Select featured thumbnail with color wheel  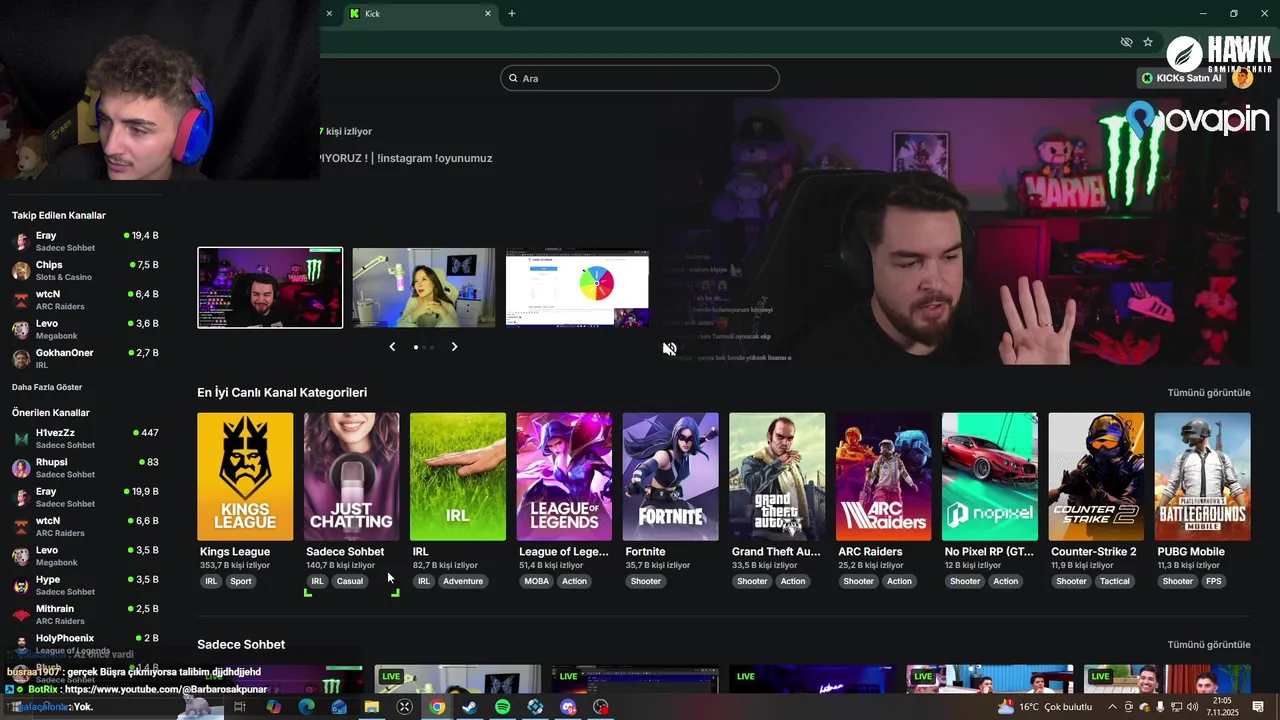578,288
